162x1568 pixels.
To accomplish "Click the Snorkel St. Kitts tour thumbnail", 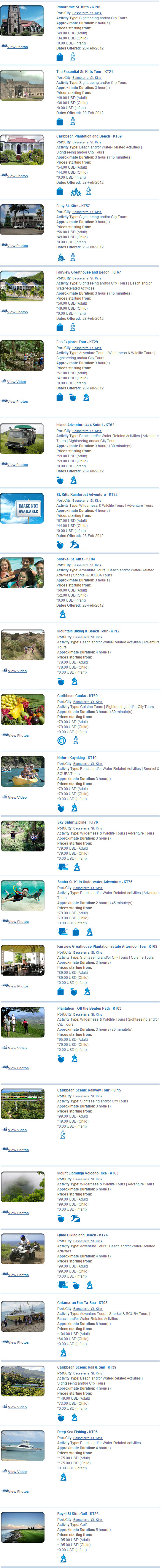I will pyautogui.click(x=22, y=573).
